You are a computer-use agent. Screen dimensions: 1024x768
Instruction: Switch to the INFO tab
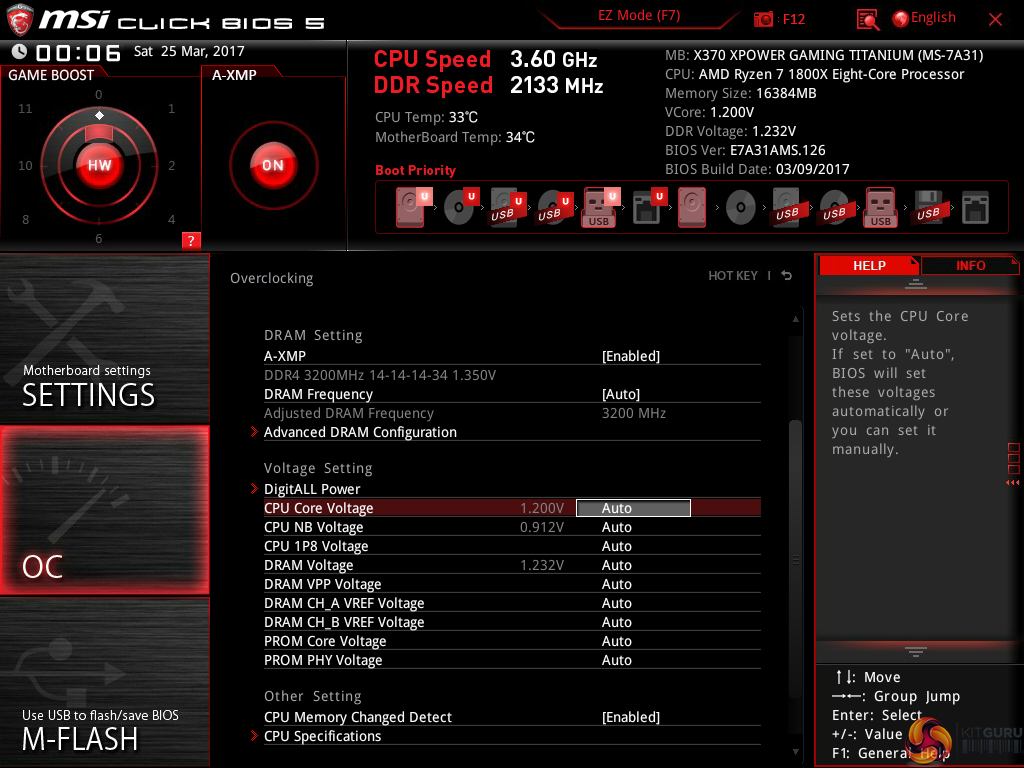click(970, 265)
